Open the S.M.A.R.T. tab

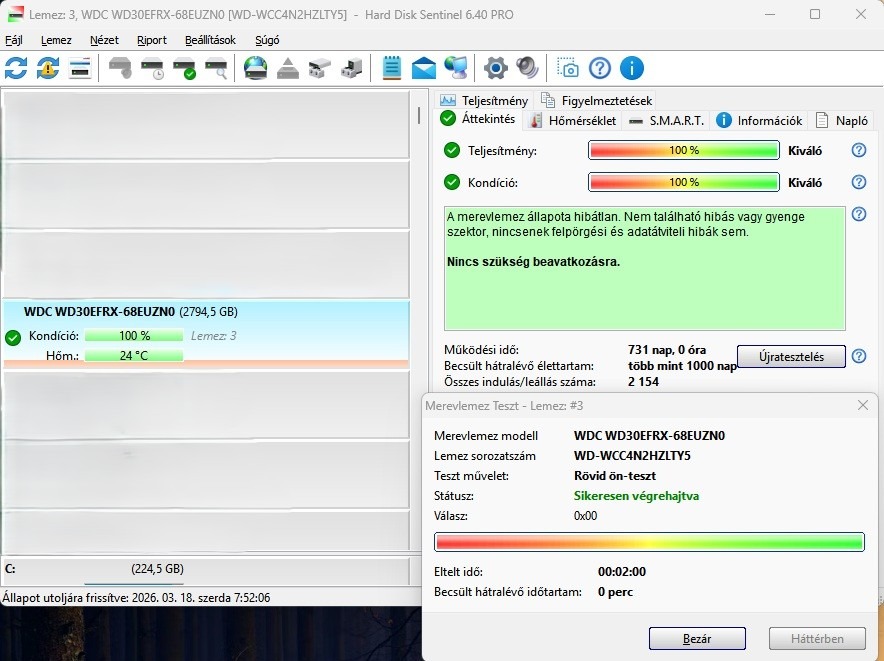(x=666, y=120)
